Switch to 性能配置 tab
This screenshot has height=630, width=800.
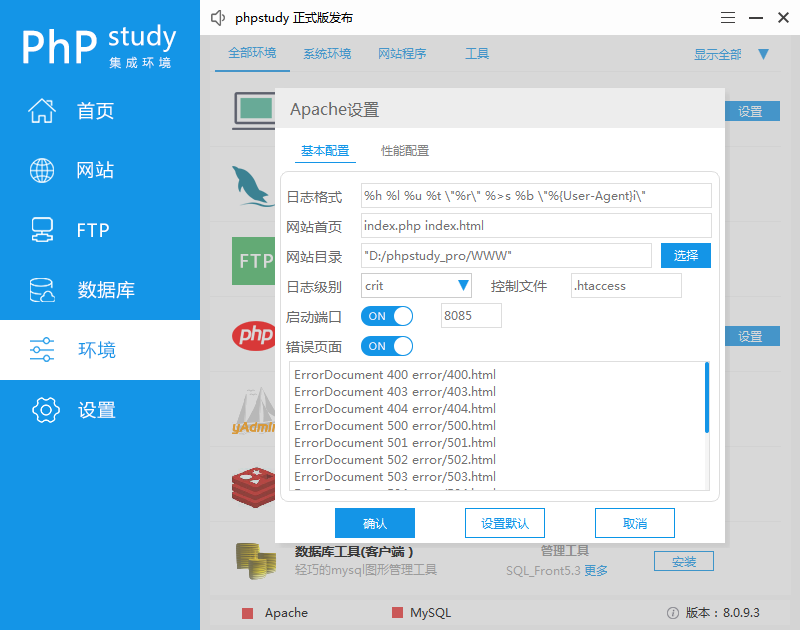click(405, 150)
